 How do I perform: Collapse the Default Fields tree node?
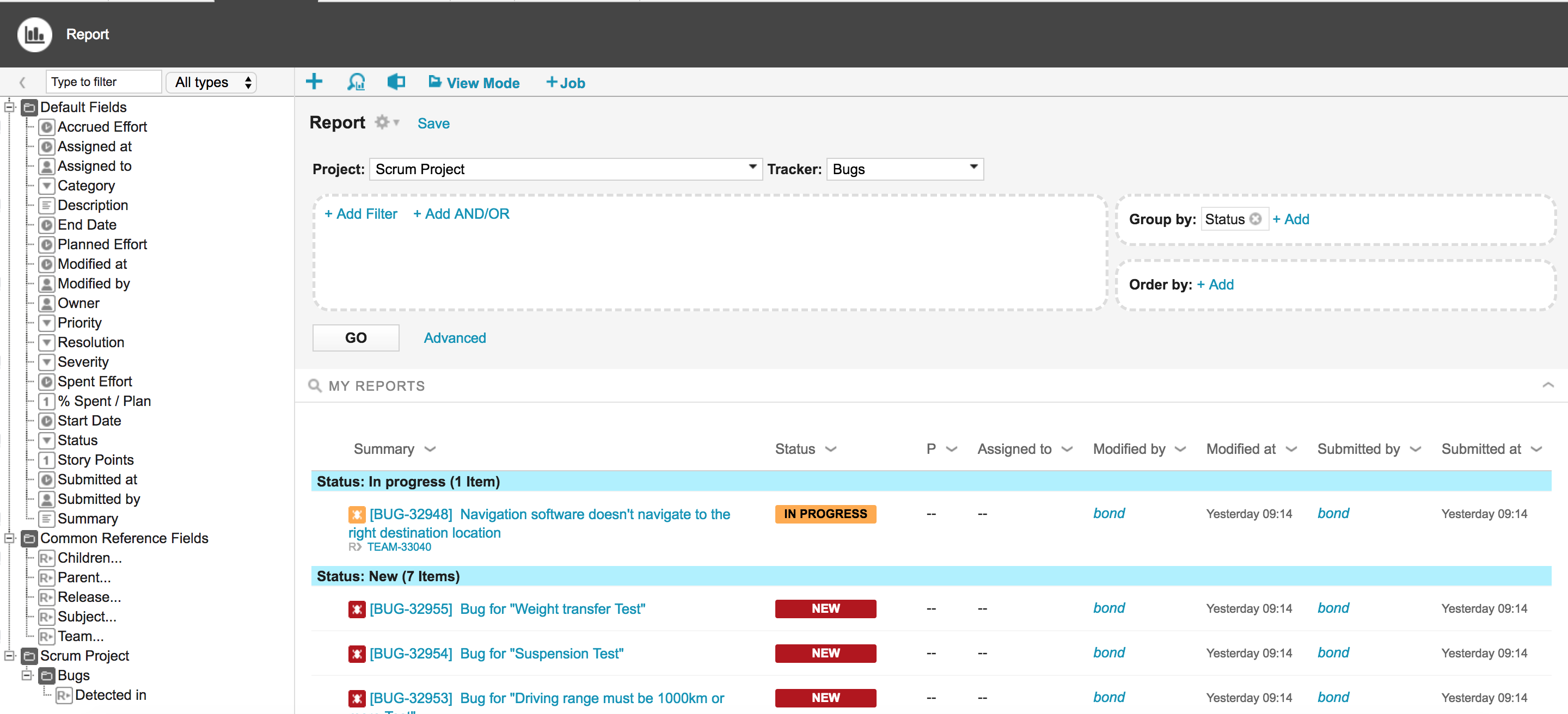[x=9, y=108]
